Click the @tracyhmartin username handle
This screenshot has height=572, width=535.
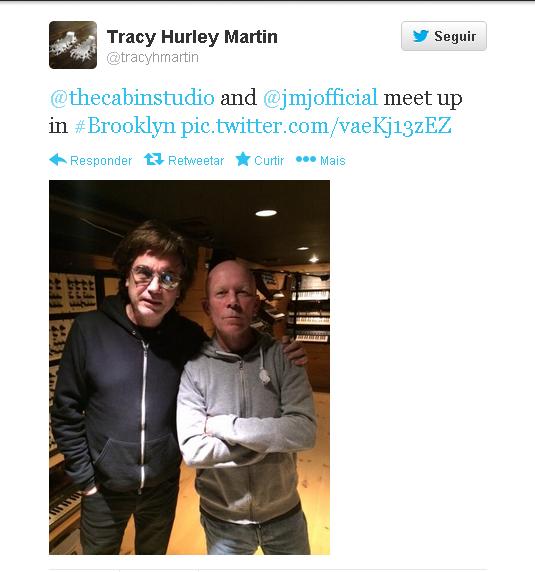tap(152, 58)
